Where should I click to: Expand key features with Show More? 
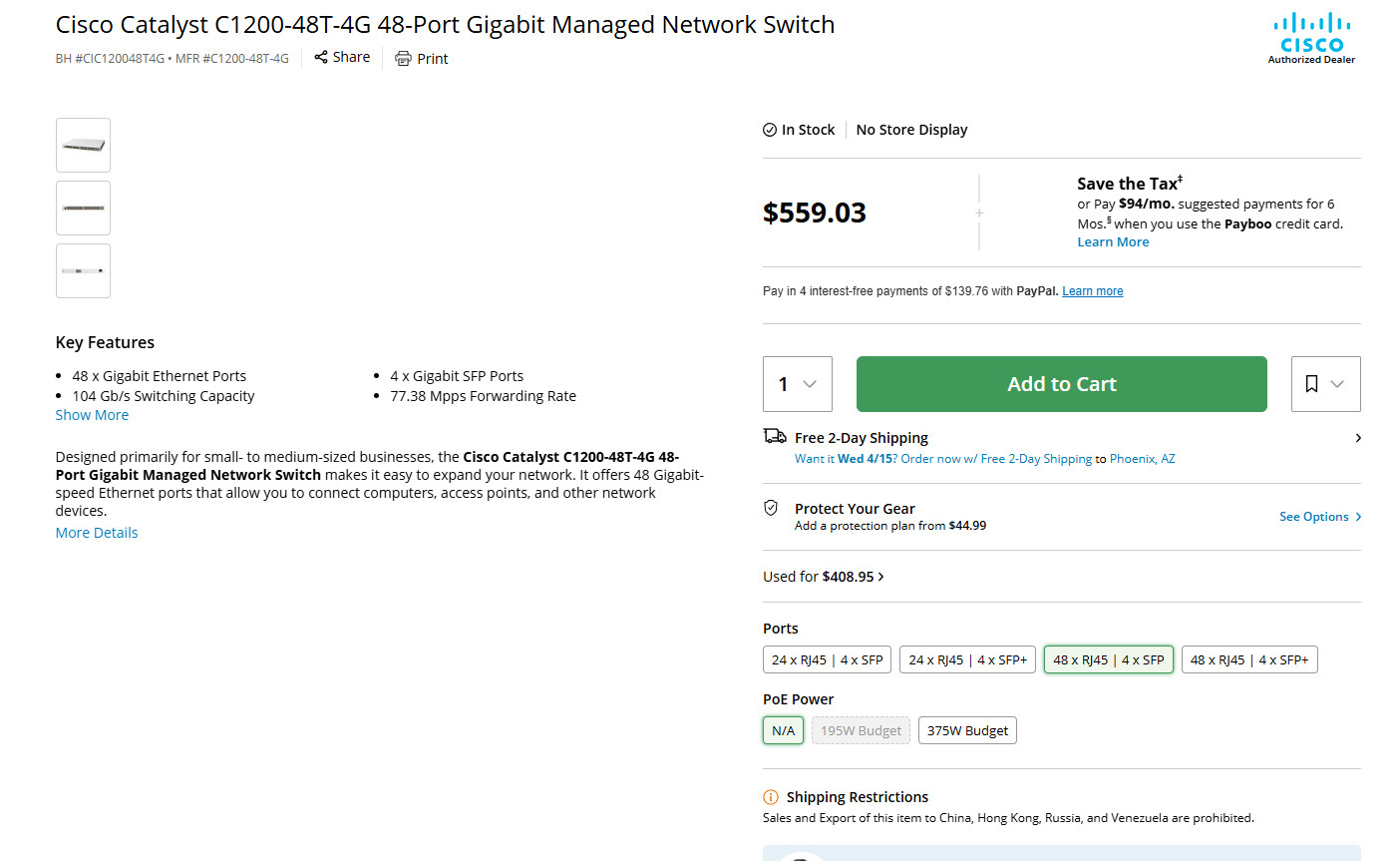[x=92, y=415]
